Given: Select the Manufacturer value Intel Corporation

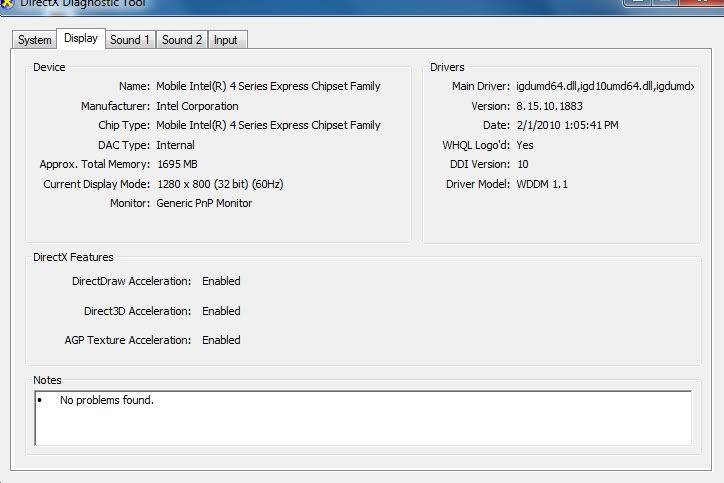Looking at the screenshot, I should (x=197, y=106).
